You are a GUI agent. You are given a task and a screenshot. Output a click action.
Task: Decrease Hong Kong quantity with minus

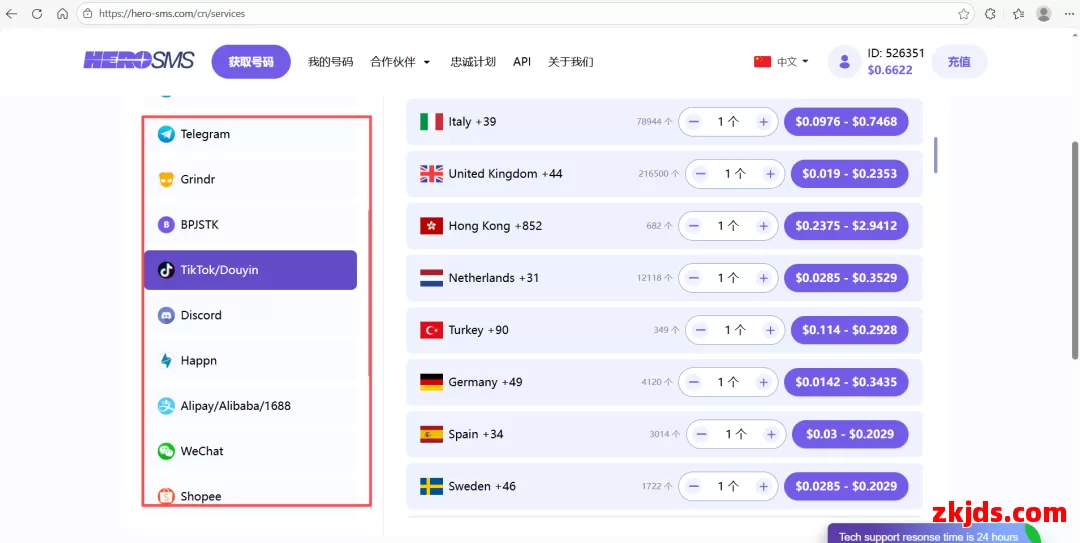[694, 226]
